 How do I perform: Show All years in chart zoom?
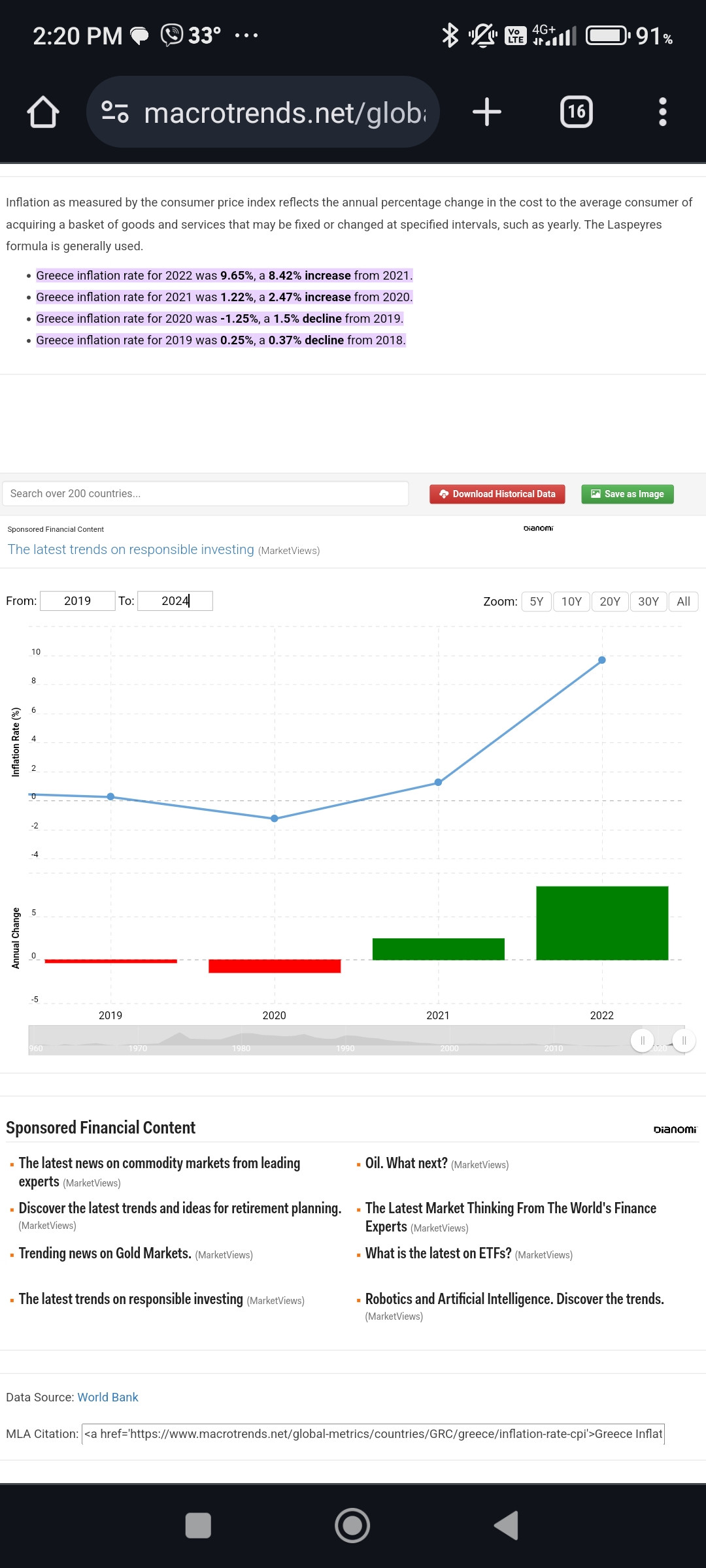[683, 601]
